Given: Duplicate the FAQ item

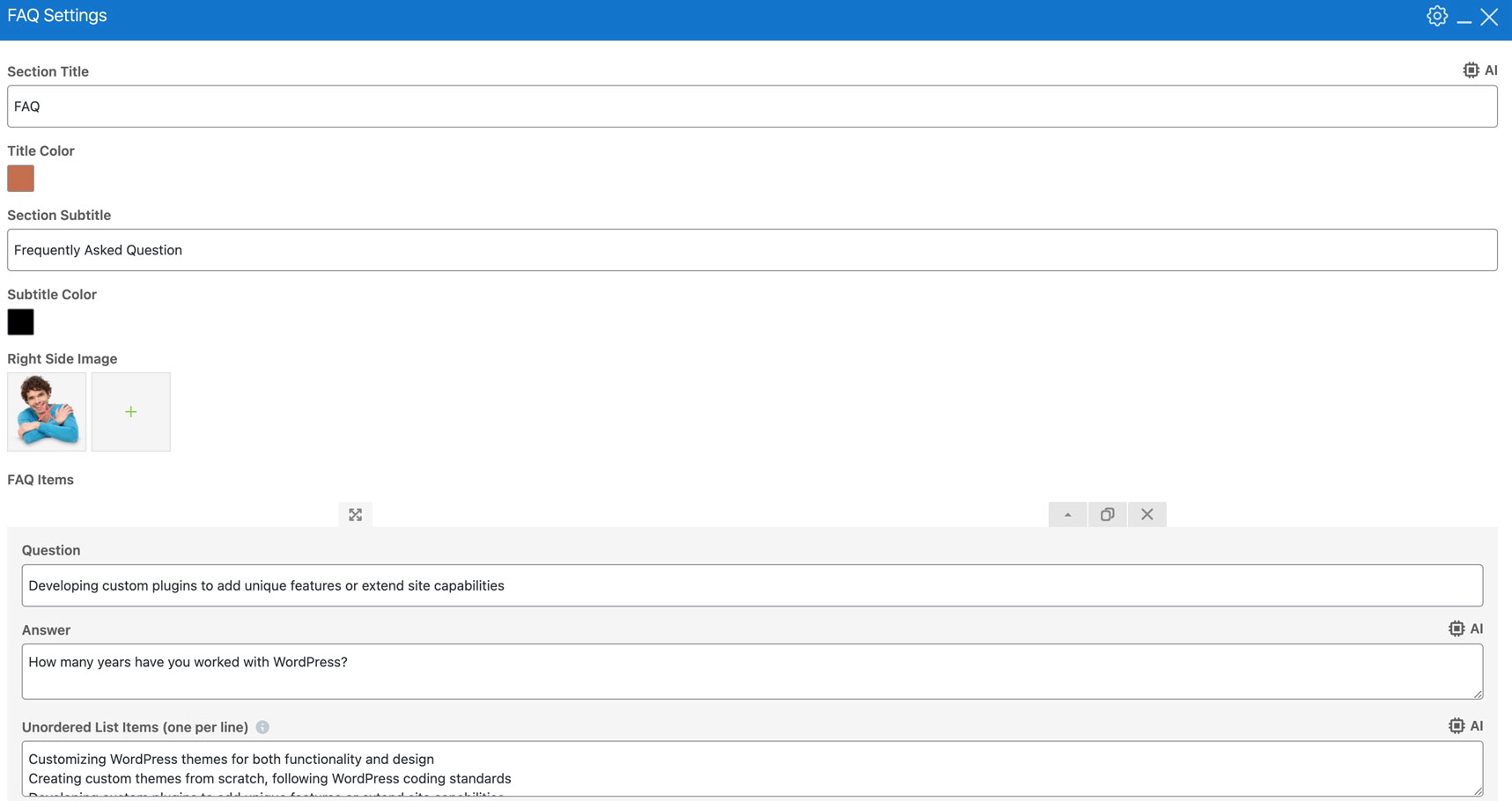Looking at the screenshot, I should coord(1107,515).
